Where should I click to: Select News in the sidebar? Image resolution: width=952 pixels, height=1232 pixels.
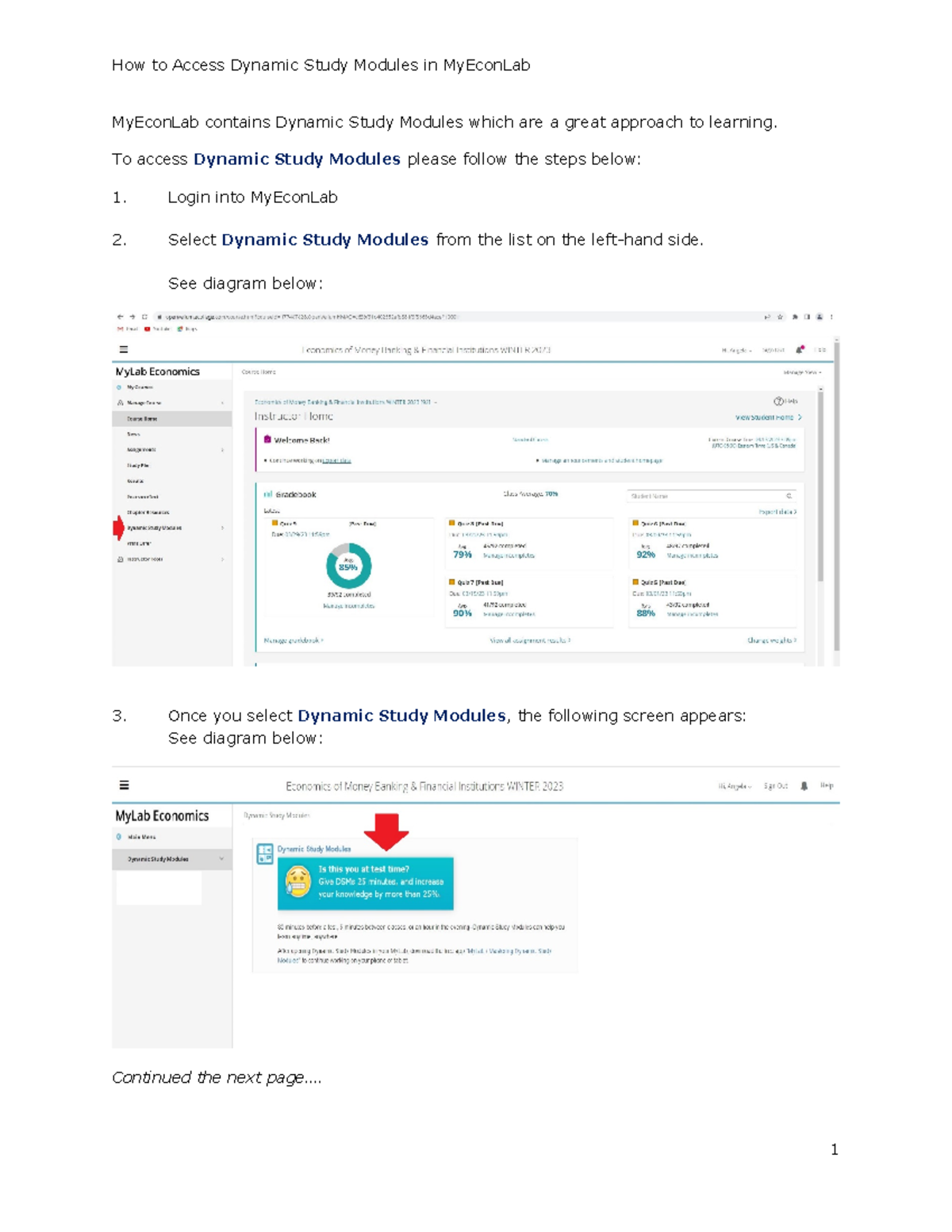click(x=133, y=434)
